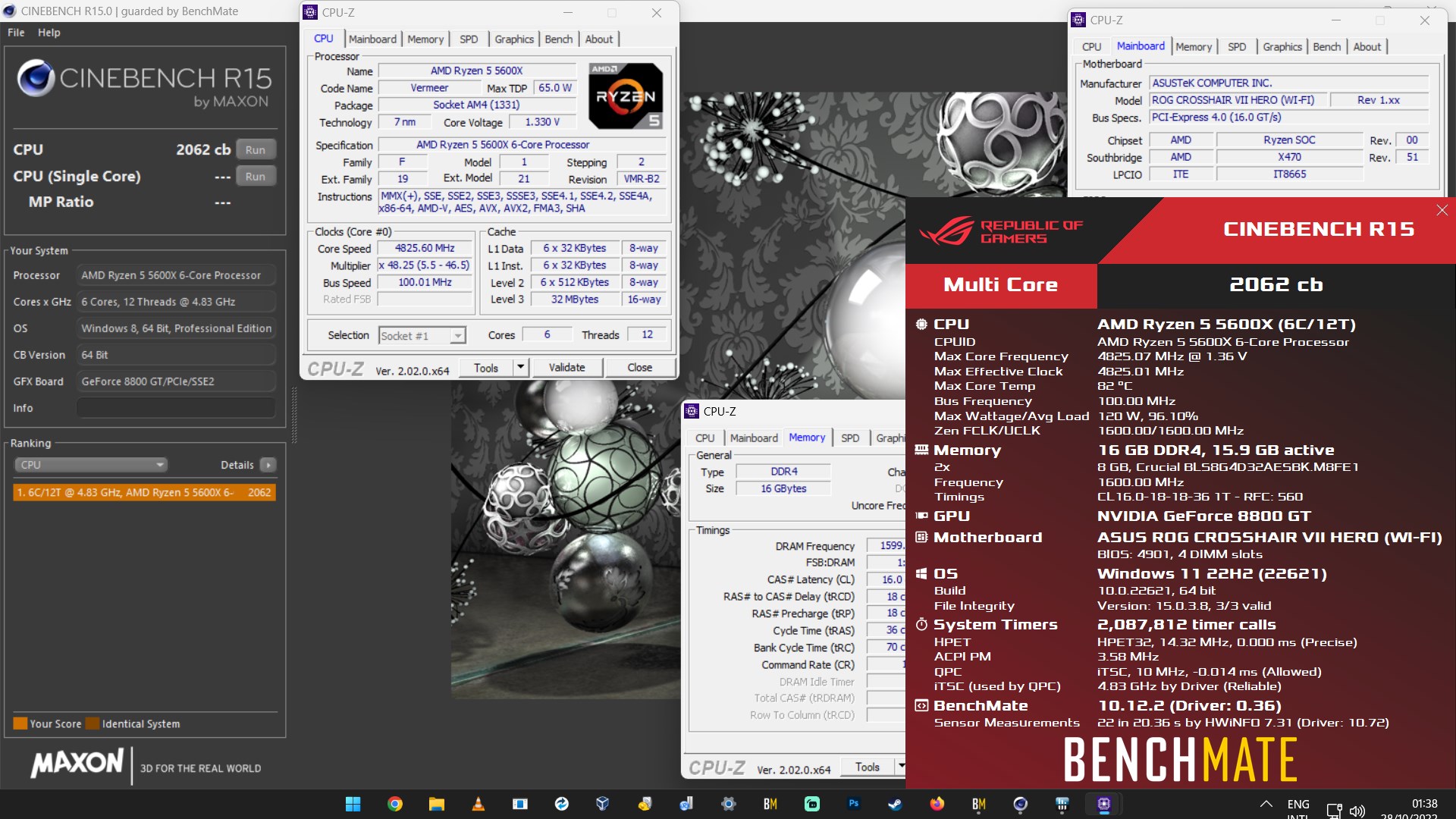Switch to CPU tab in top-right CPU-Z
The height and width of the screenshot is (819, 1456).
tap(1091, 46)
